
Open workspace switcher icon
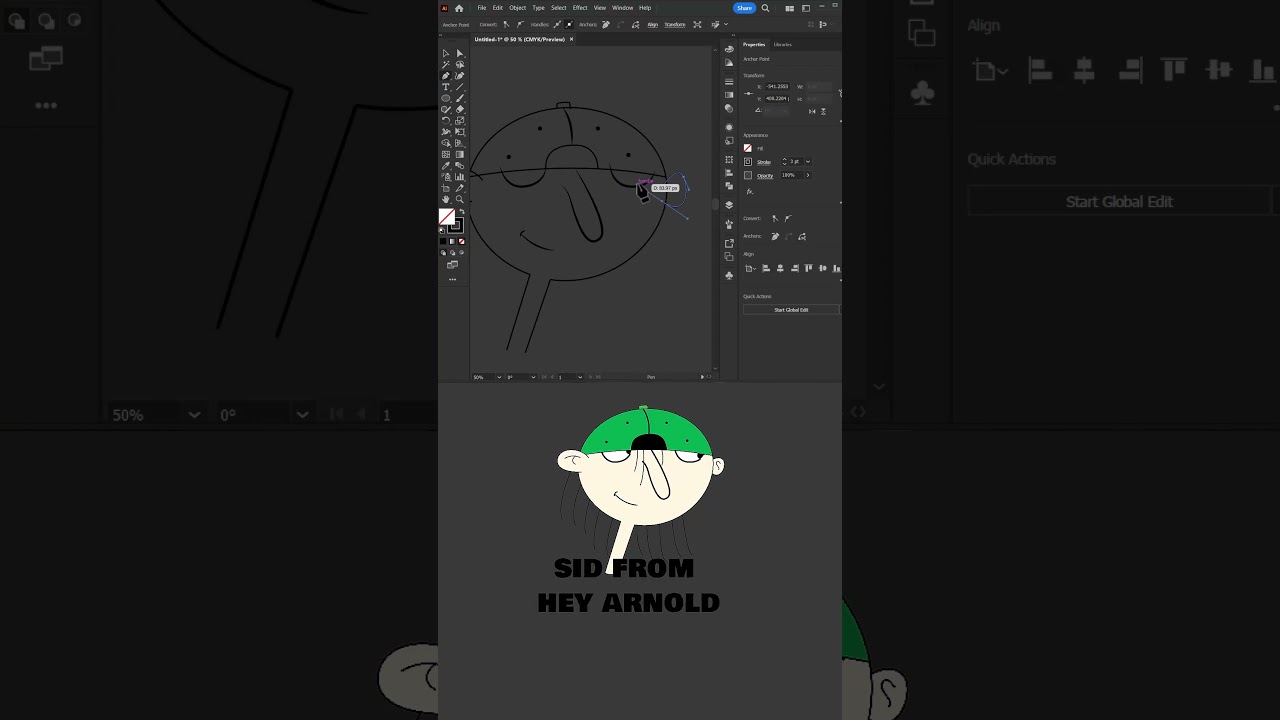click(806, 8)
